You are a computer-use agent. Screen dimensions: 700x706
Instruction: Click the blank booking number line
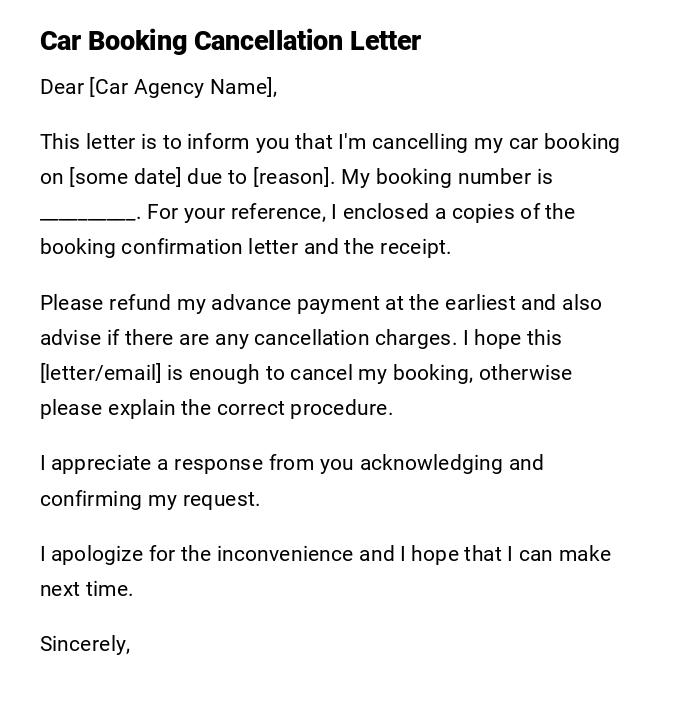(x=87, y=214)
